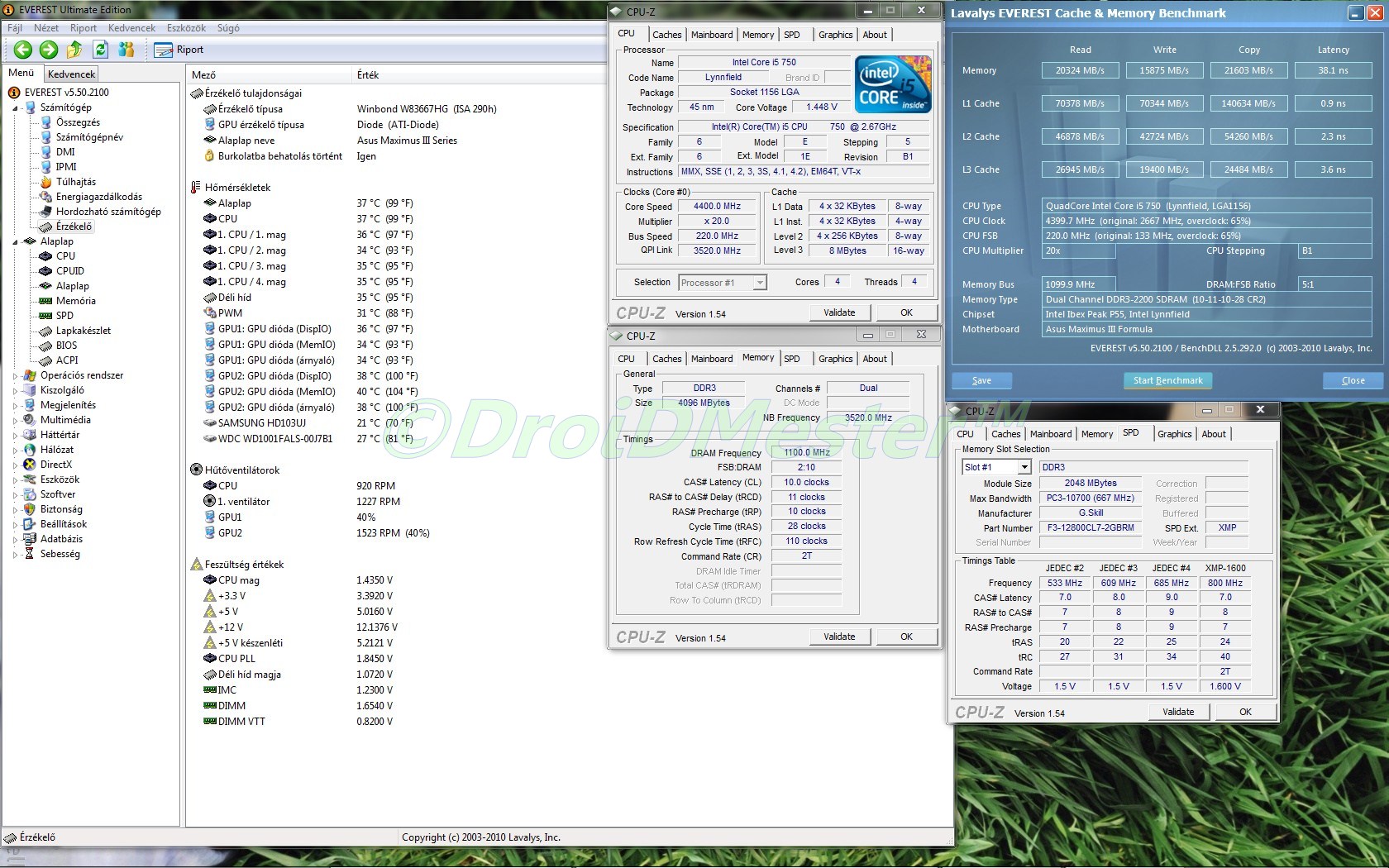Collapse the Számítógép tree node

pyautogui.click(x=16, y=107)
